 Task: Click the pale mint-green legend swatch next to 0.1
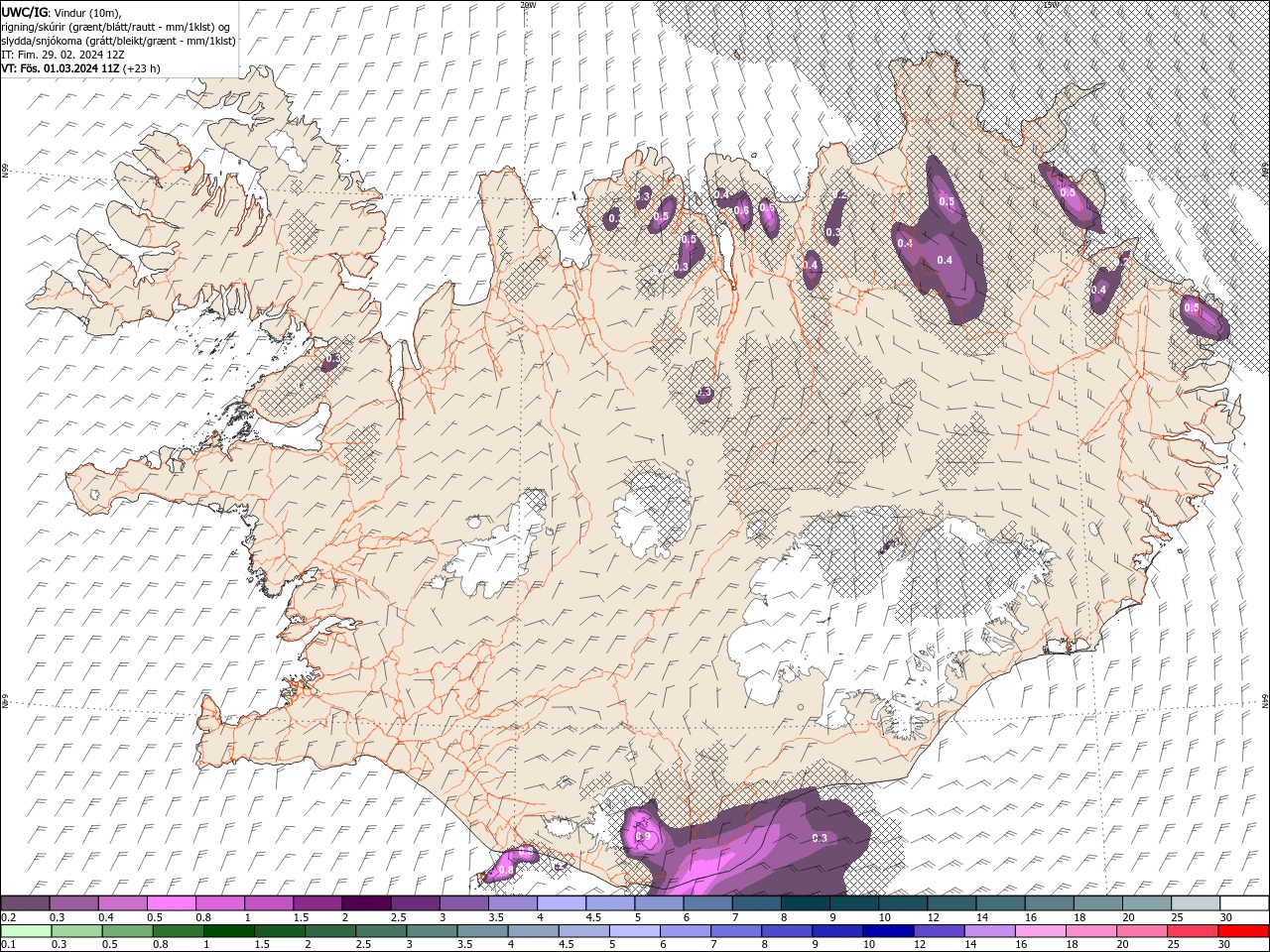(x=26, y=931)
